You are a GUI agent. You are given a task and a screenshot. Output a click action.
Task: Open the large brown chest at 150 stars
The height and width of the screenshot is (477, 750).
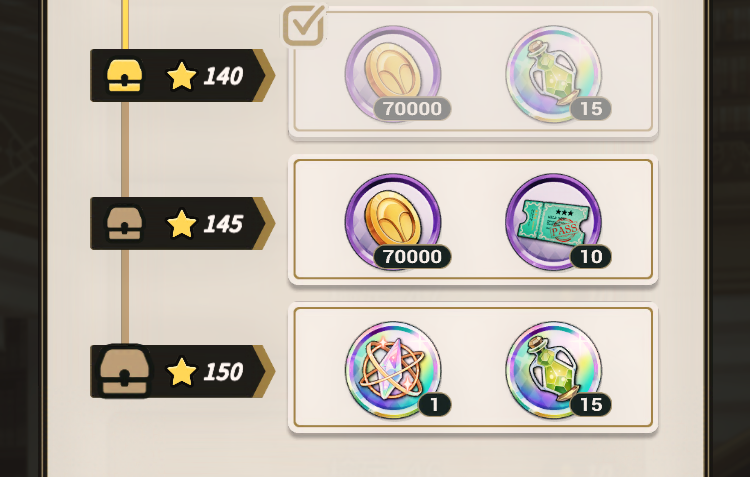point(124,371)
